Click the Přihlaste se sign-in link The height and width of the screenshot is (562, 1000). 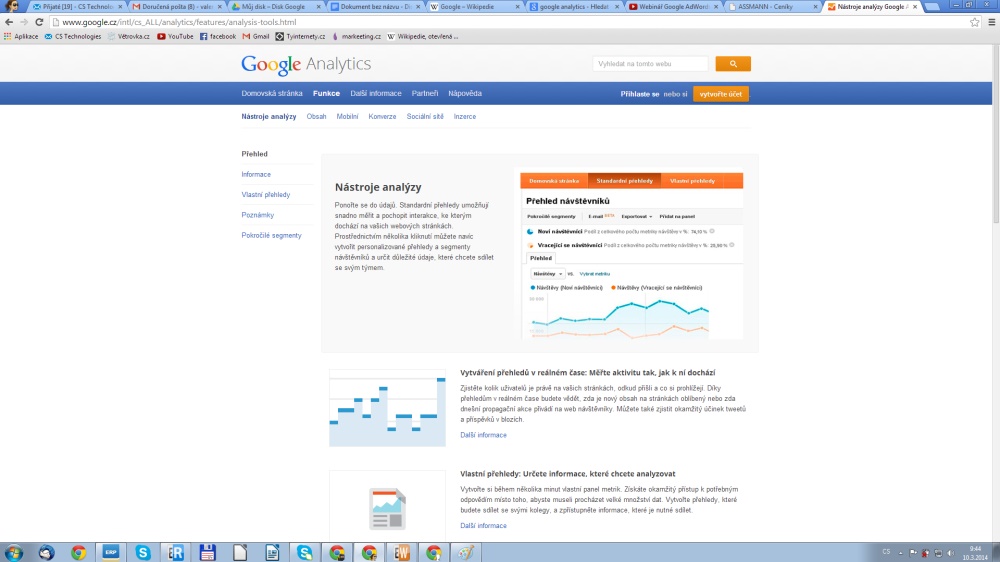point(640,94)
